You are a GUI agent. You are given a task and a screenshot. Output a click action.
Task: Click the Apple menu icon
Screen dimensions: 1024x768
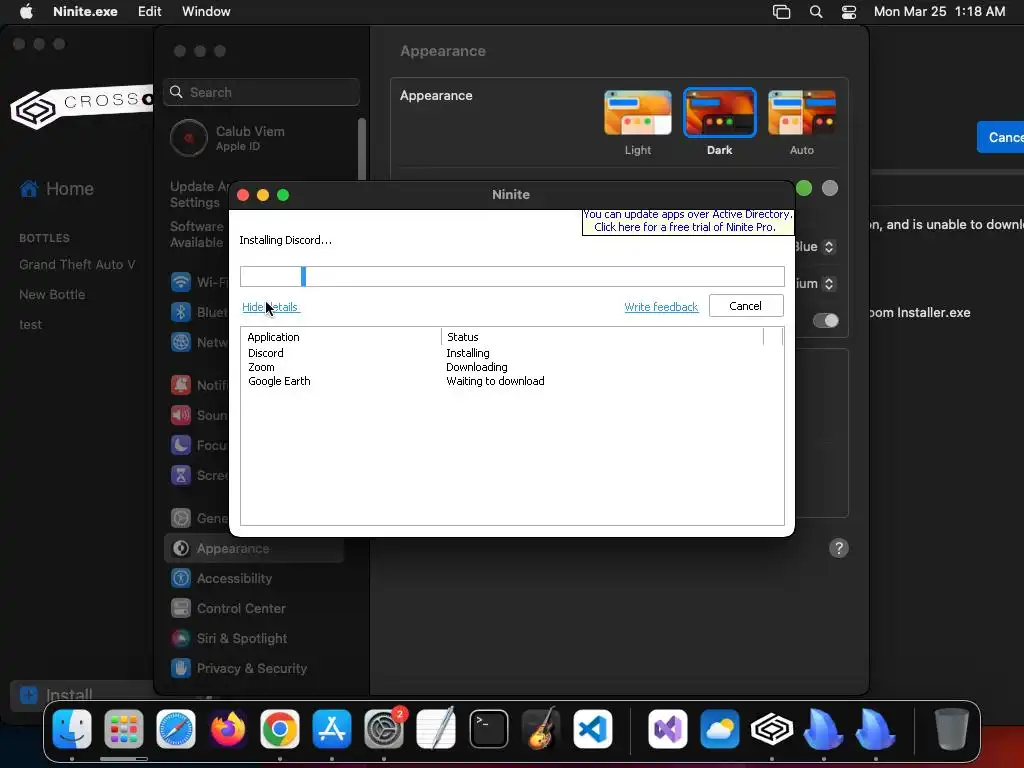[26, 11]
